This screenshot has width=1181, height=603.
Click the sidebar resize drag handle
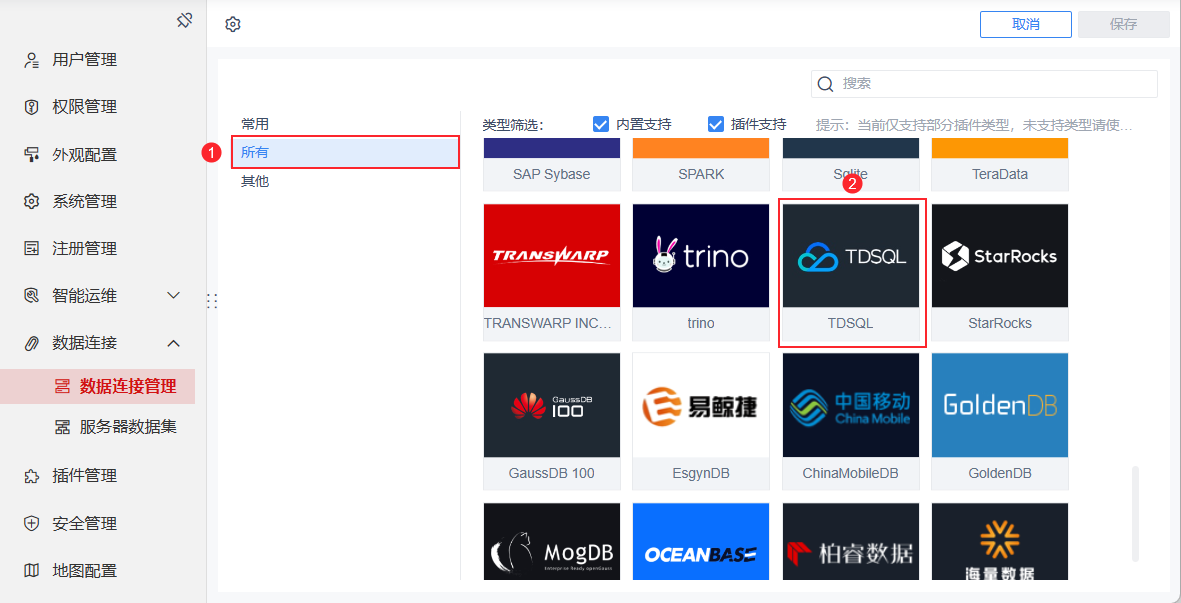(x=212, y=301)
